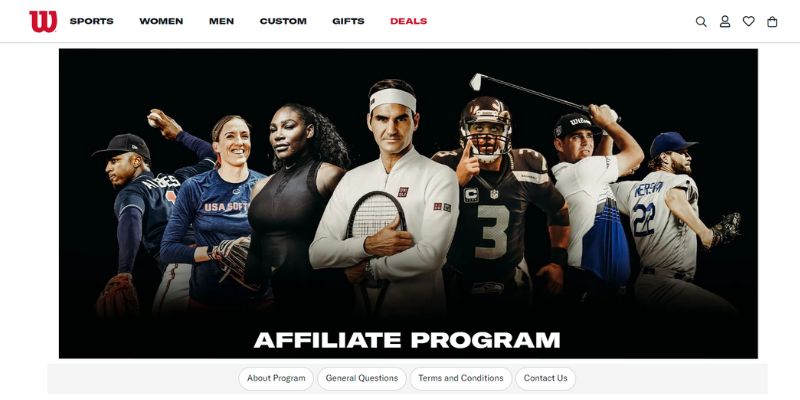Click the Affiliate Program hero banner
Viewport: 800px width, 400px height.
tap(408, 204)
